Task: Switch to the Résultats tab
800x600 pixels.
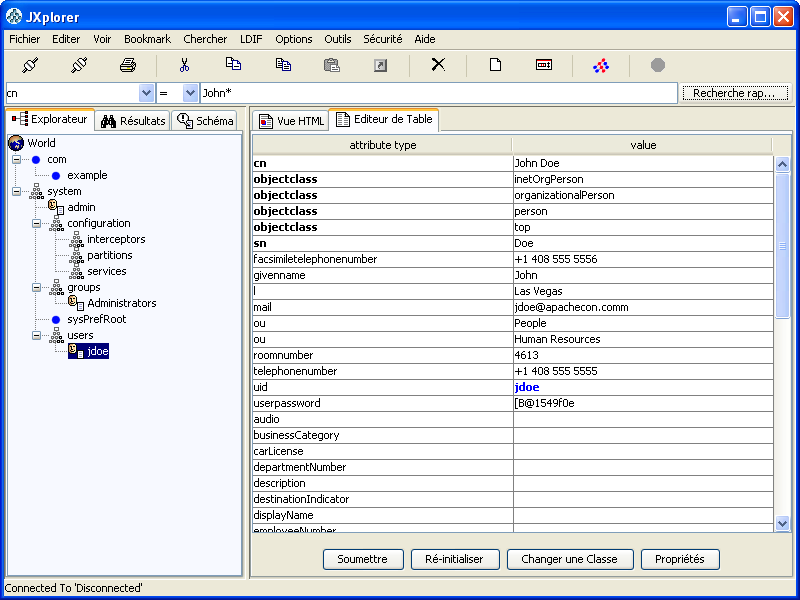Action: [x=133, y=121]
